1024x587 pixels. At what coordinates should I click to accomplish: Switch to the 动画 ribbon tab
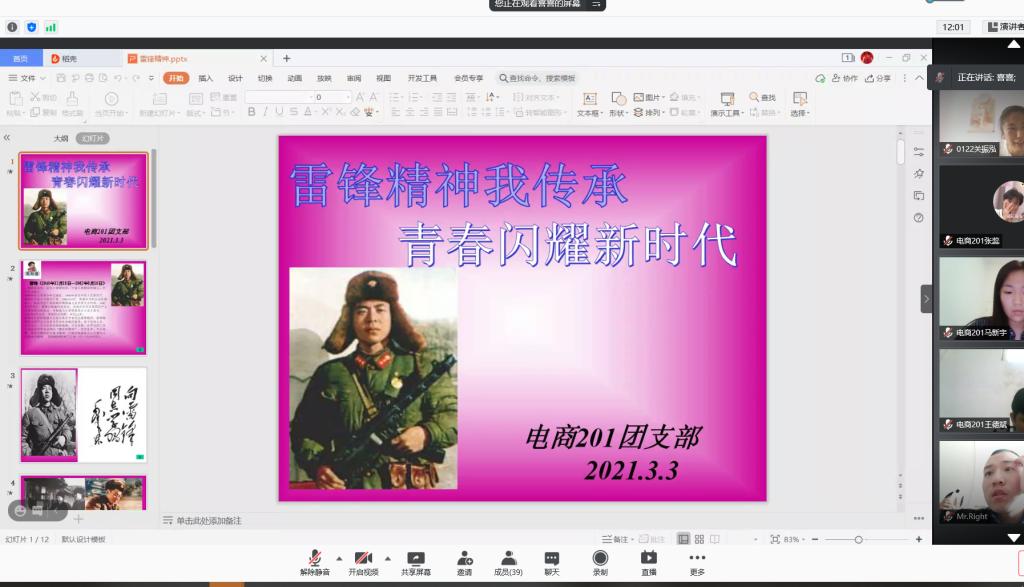[295, 78]
